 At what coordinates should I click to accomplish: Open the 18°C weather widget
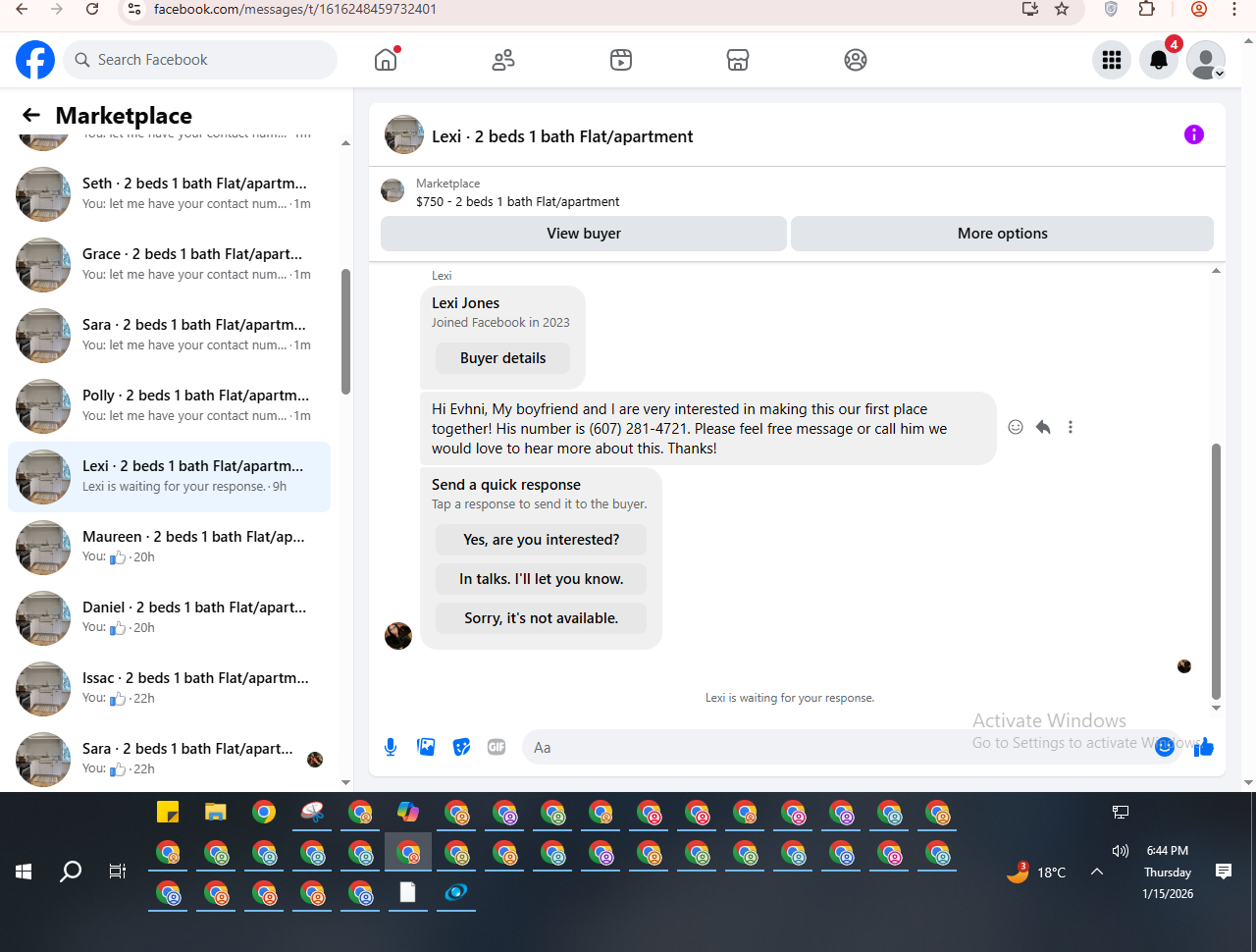[x=1037, y=872]
